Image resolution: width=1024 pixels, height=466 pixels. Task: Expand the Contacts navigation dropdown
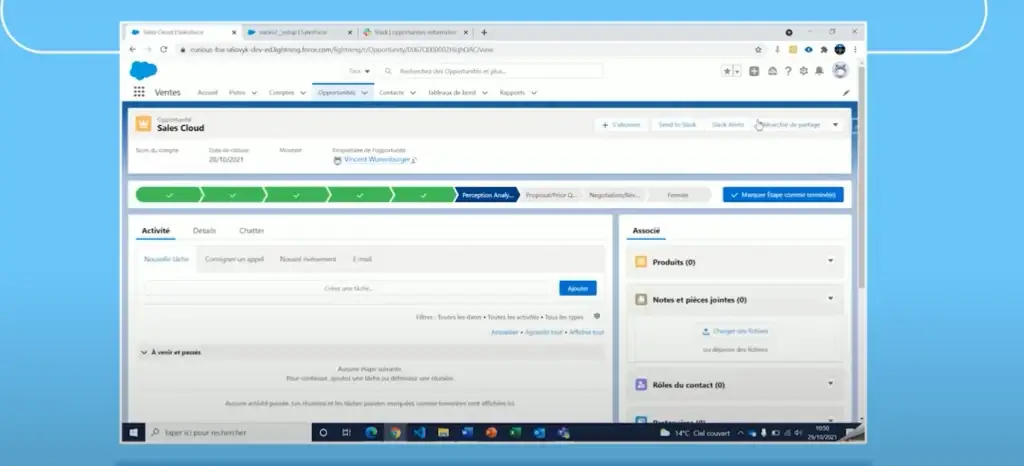(413, 93)
